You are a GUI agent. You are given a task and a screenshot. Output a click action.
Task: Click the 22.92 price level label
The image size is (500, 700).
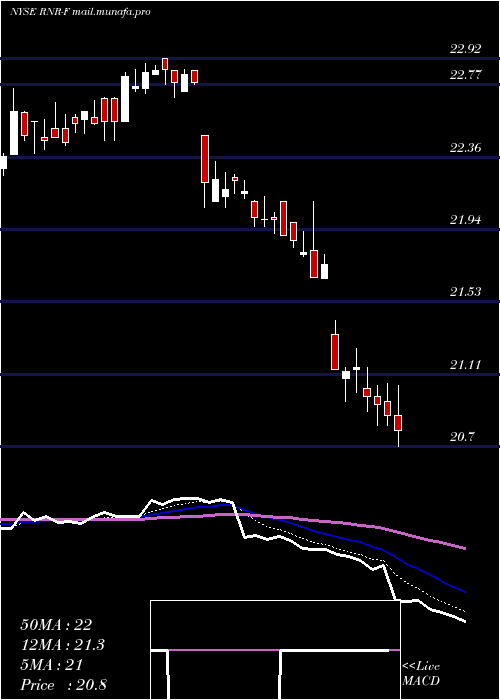click(466, 49)
